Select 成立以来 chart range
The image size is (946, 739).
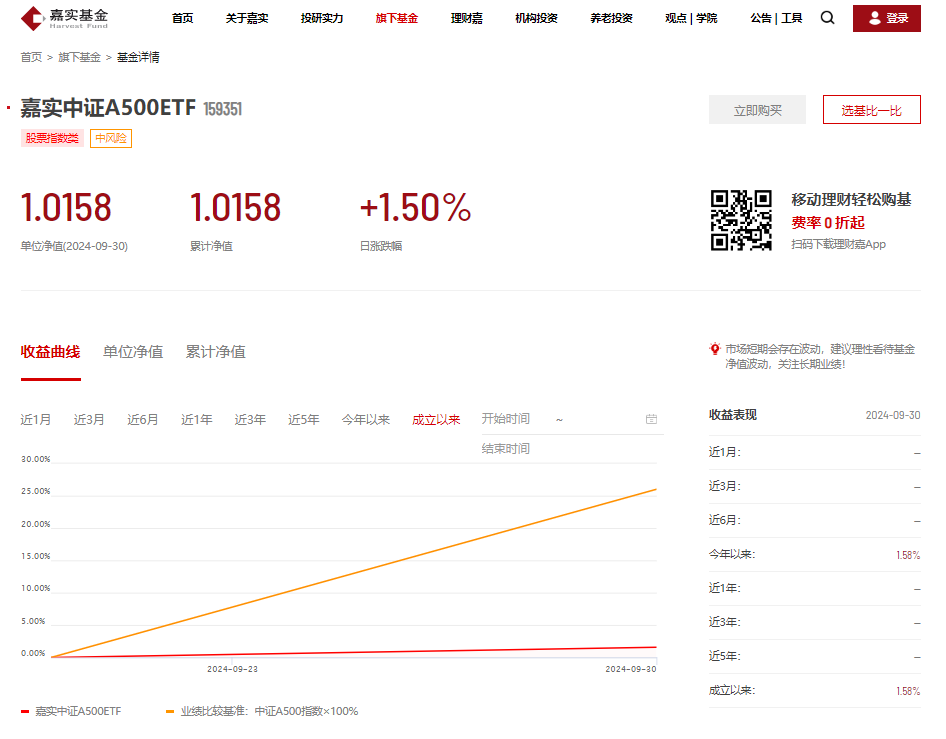436,419
